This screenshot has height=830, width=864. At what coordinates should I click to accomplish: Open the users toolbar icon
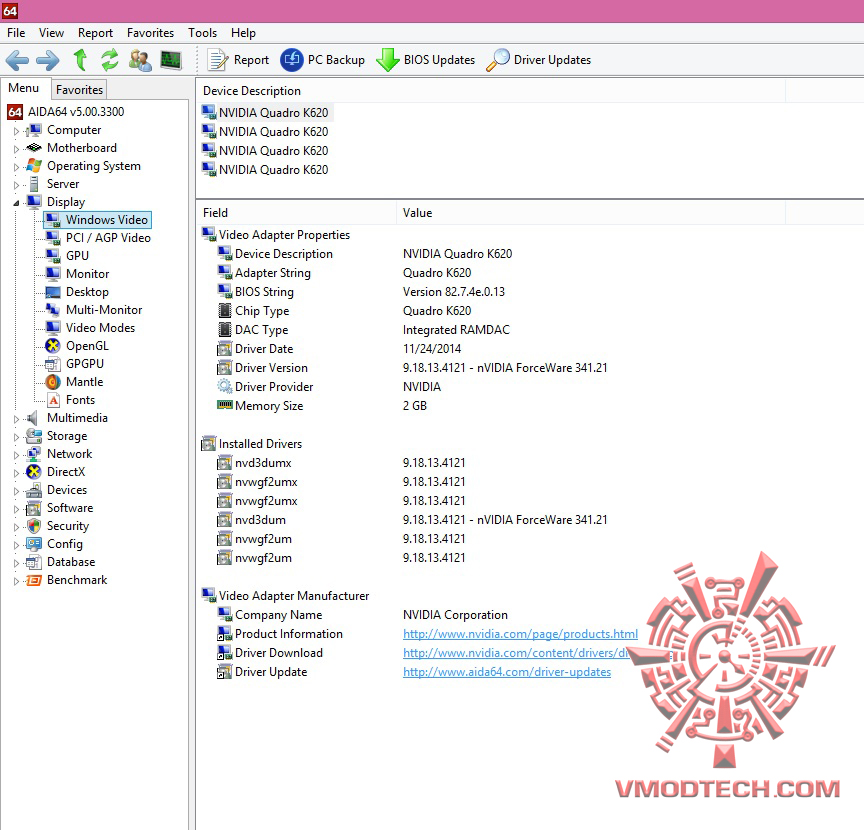[140, 60]
